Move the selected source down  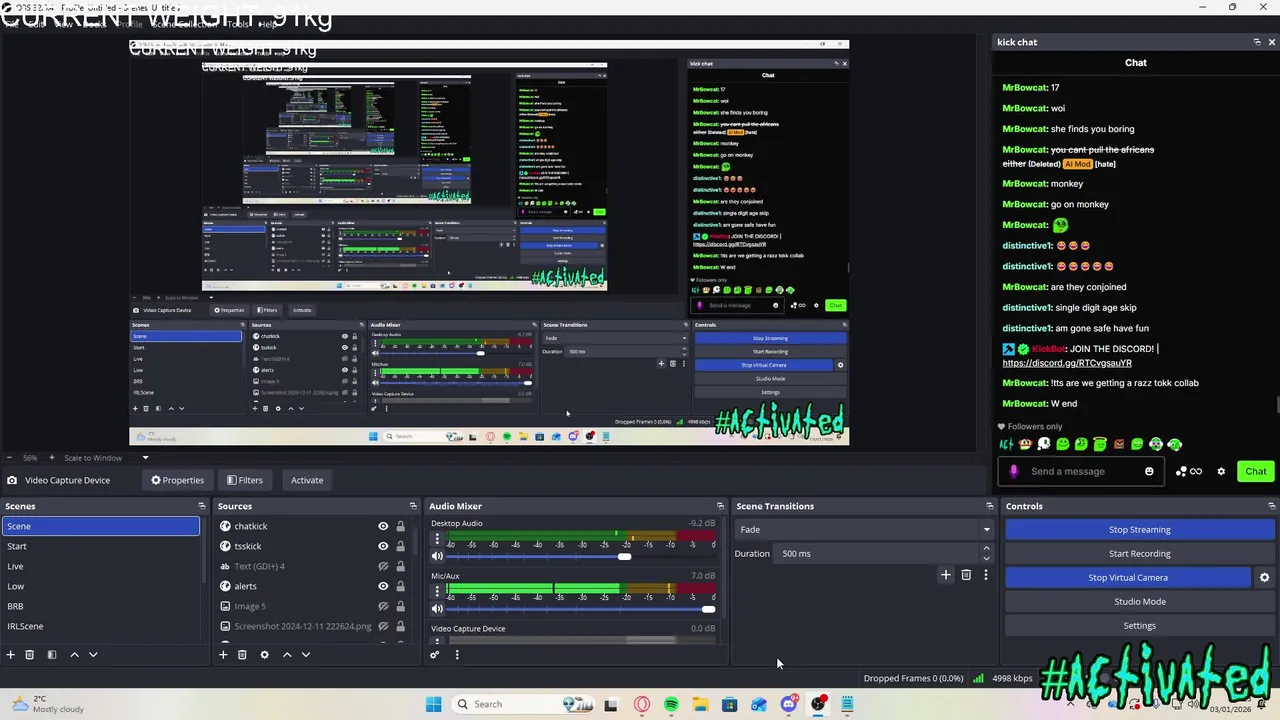pos(306,655)
